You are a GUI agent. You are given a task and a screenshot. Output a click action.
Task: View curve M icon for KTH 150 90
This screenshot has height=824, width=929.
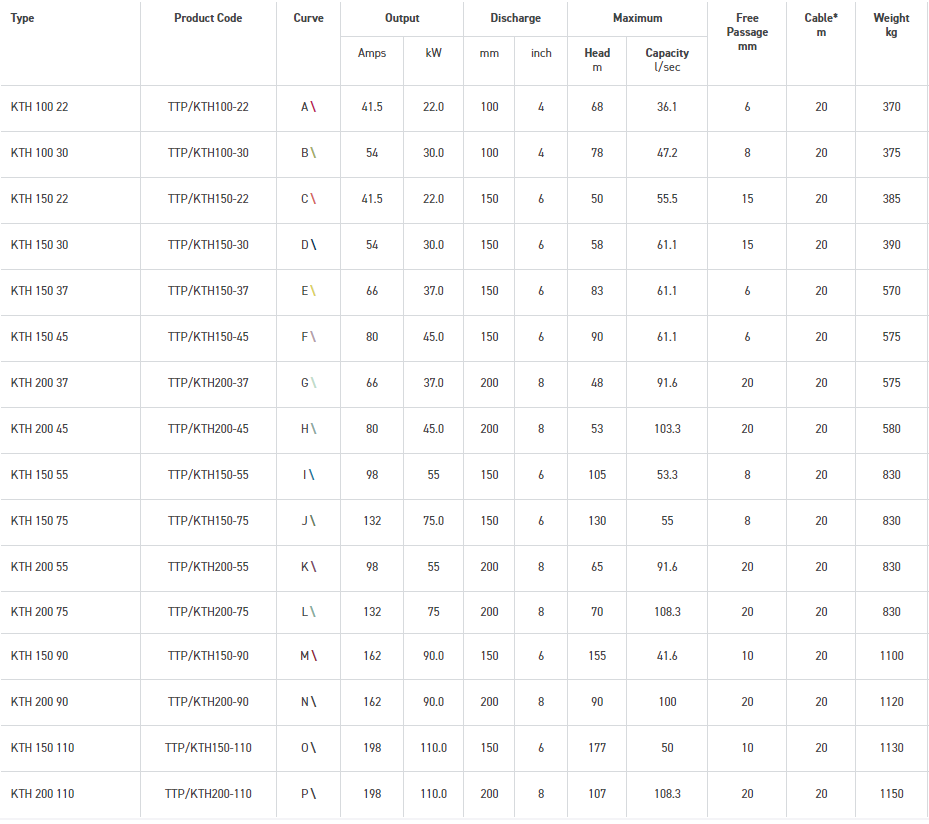click(313, 656)
